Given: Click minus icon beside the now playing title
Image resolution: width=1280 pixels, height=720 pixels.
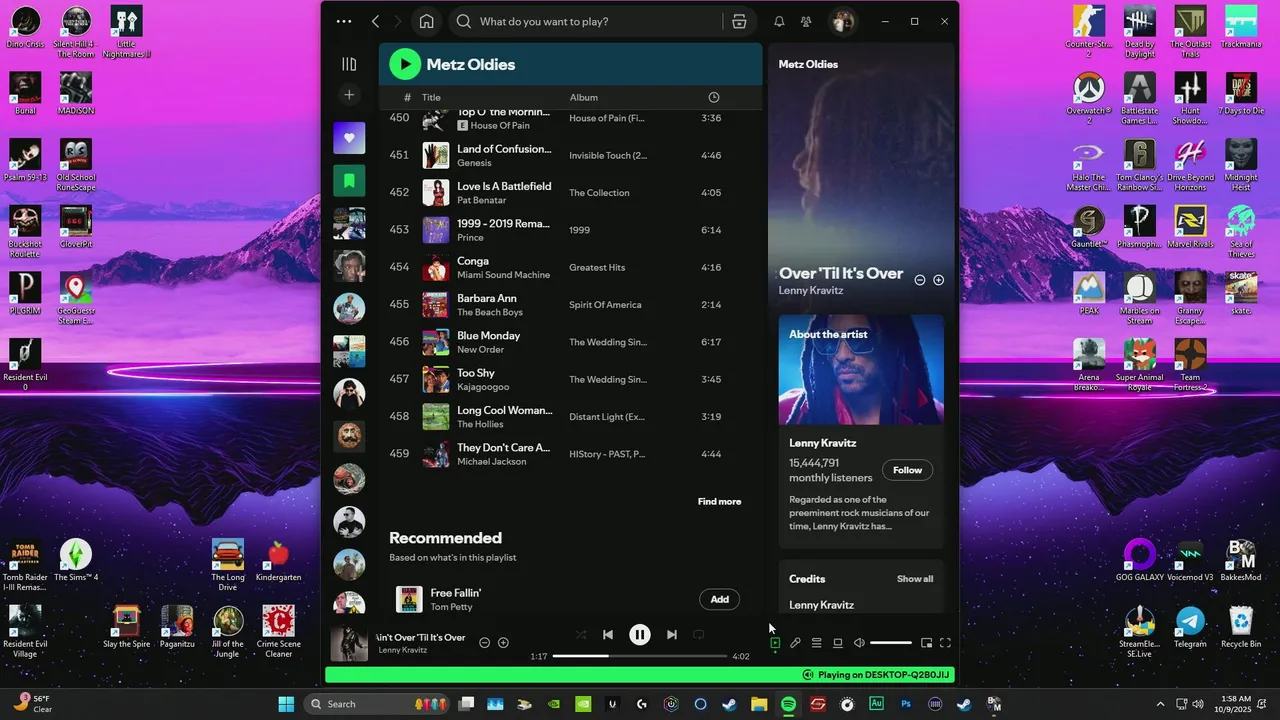Looking at the screenshot, I should click(x=484, y=643).
